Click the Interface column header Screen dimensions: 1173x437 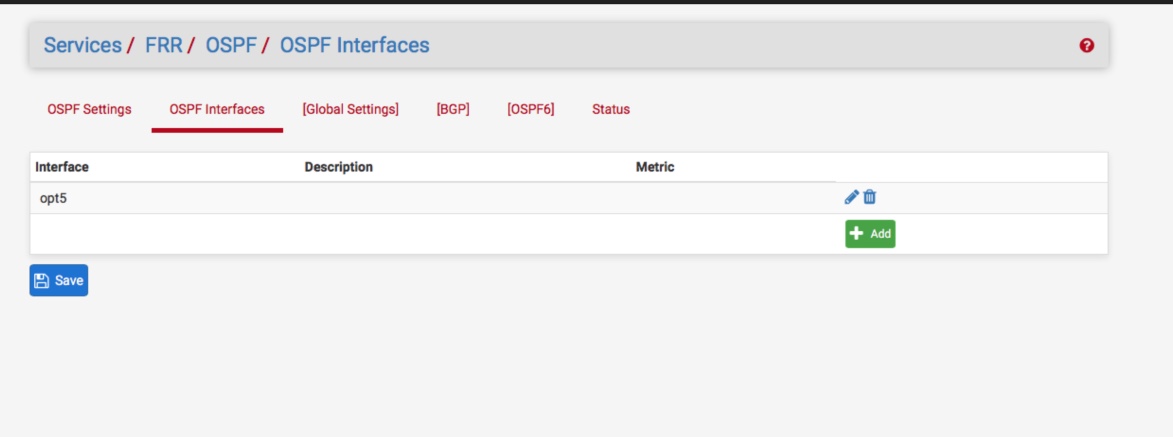62,167
